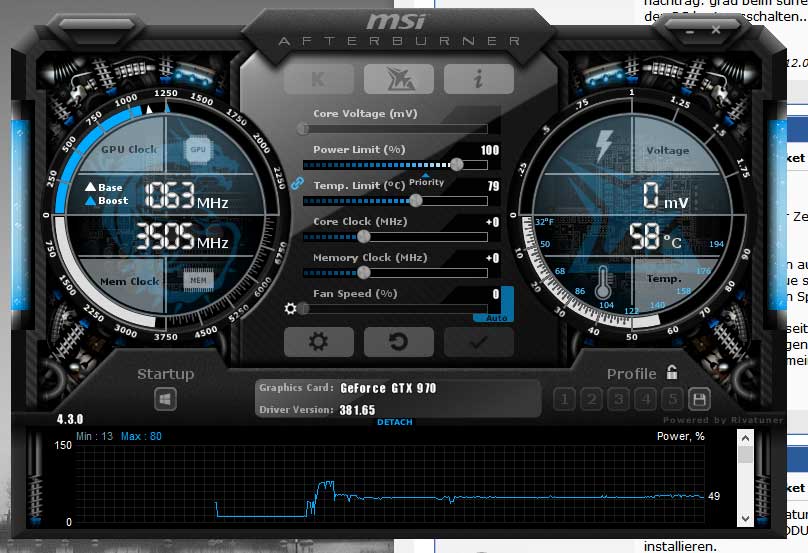Click the Priority marker under Power Limit
This screenshot has width=808, height=553.
click(426, 181)
